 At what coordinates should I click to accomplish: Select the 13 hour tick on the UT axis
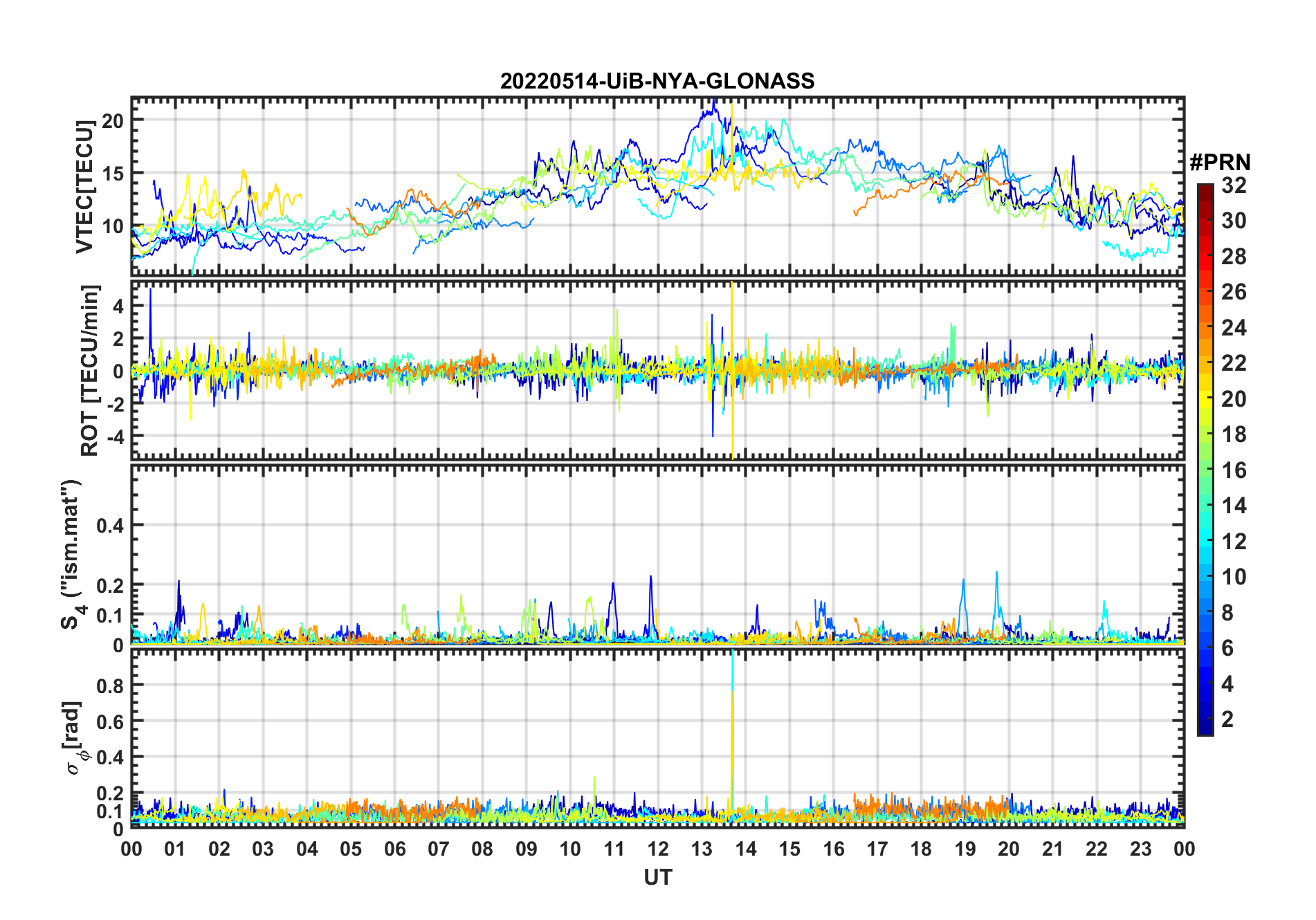[702, 849]
